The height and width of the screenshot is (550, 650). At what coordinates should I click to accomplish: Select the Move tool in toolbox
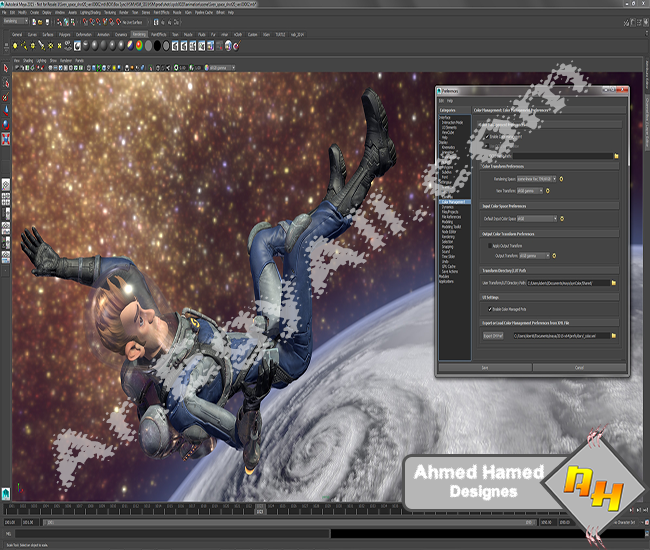[x=6, y=111]
